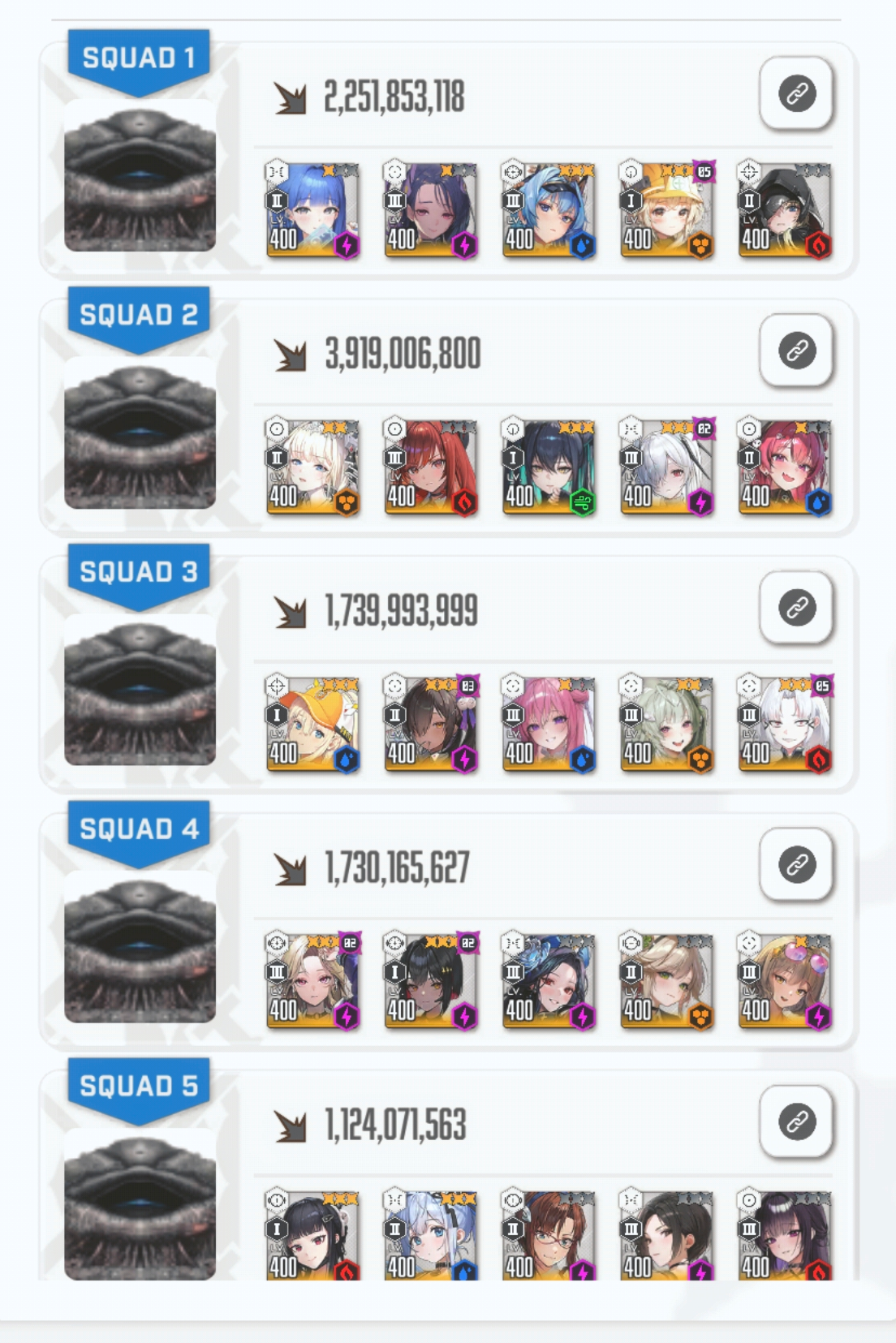
Task: Select the link icon for Squad 5
Action: coord(797,1122)
